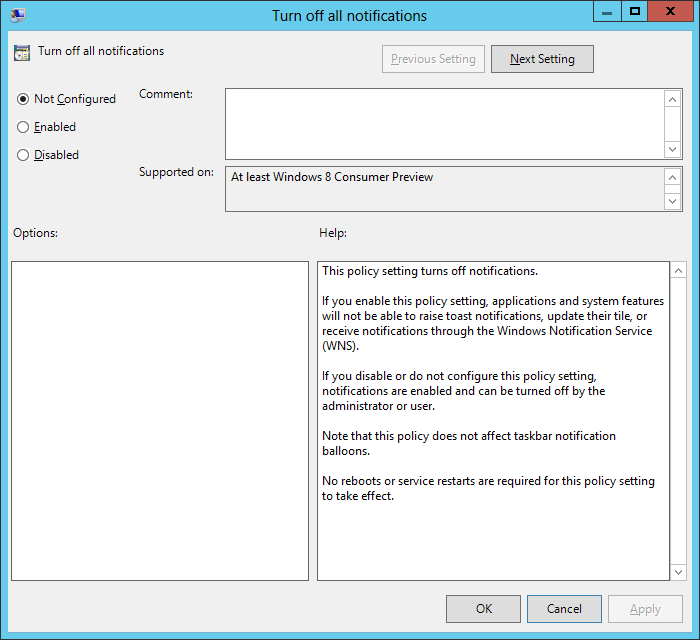Minimize the policy dialog window
This screenshot has height=640, width=700.
(606, 12)
